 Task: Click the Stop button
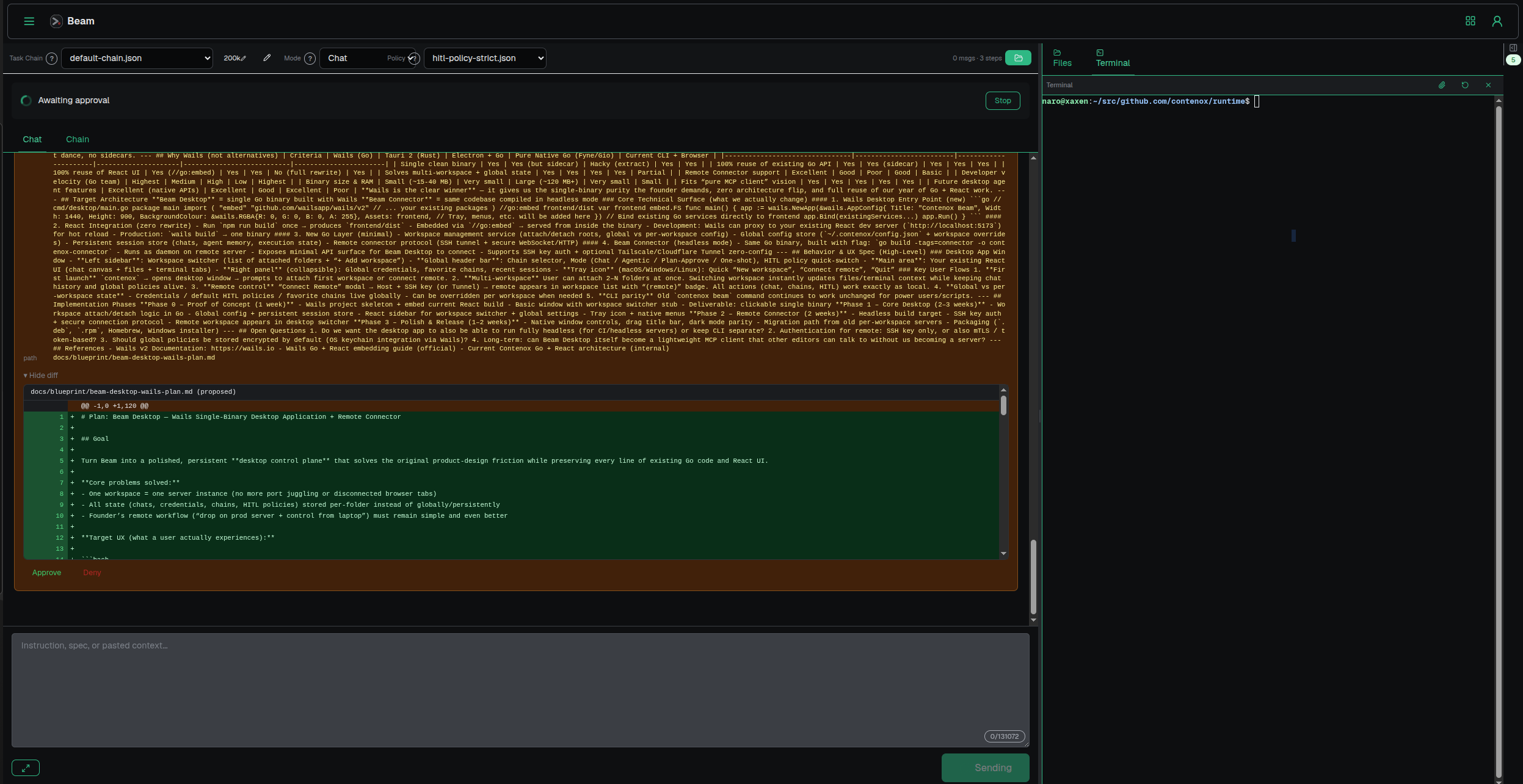1002,101
